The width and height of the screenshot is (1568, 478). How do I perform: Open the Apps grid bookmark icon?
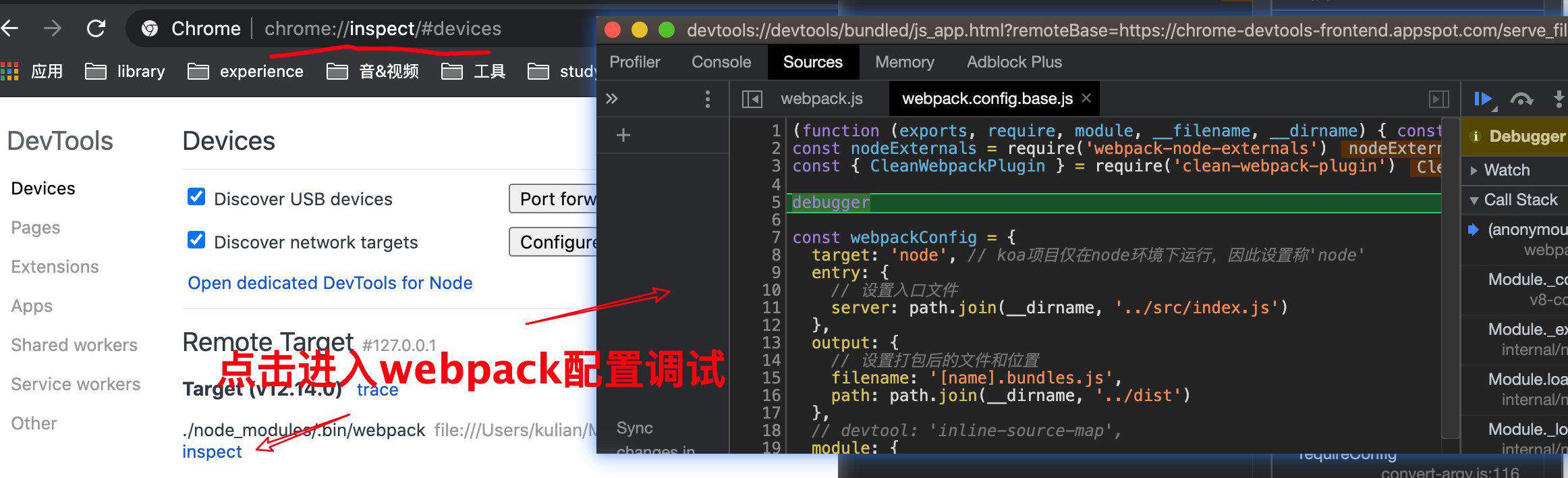coord(9,71)
